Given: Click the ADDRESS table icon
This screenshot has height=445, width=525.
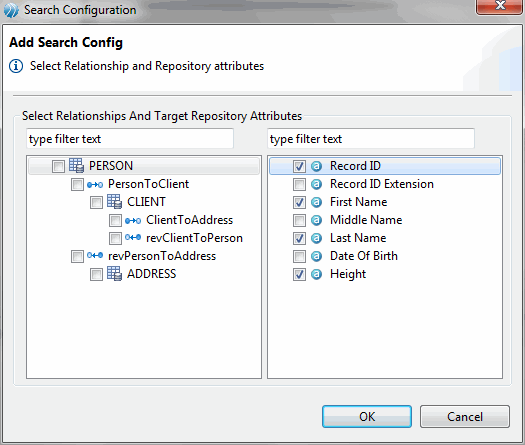Looking at the screenshot, I should (115, 274).
